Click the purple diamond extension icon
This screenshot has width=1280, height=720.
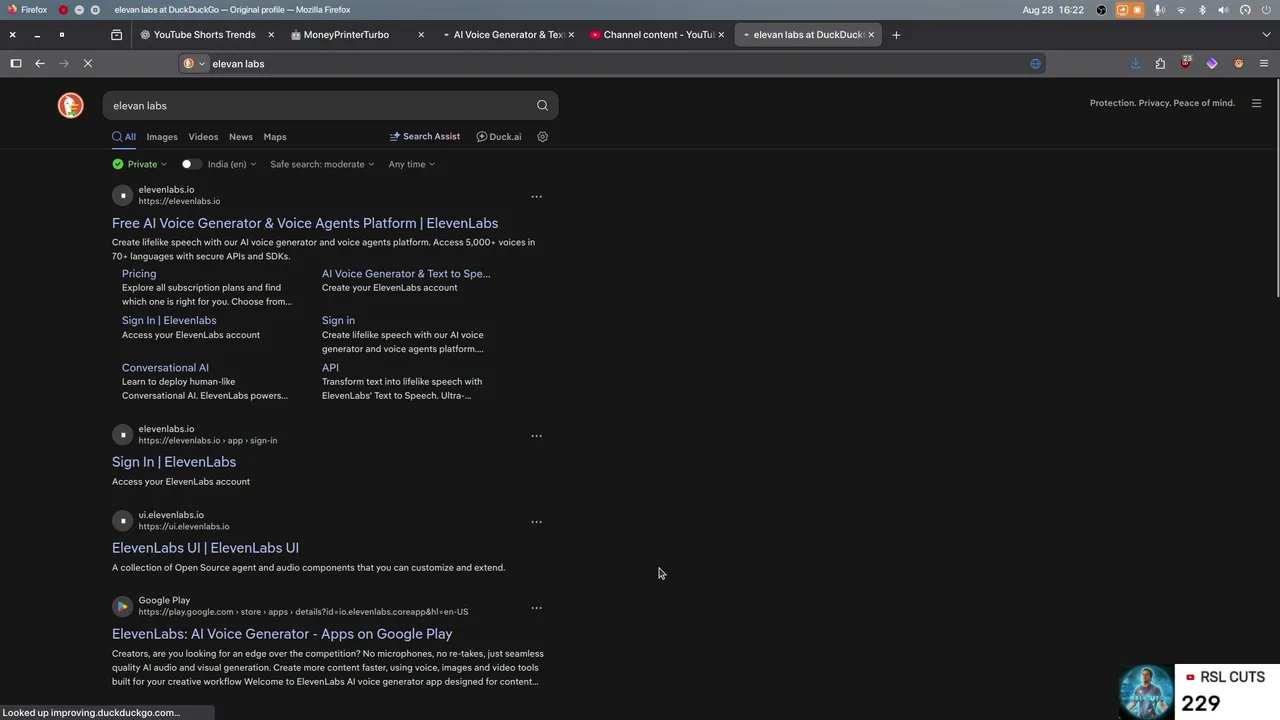pos(1212,63)
